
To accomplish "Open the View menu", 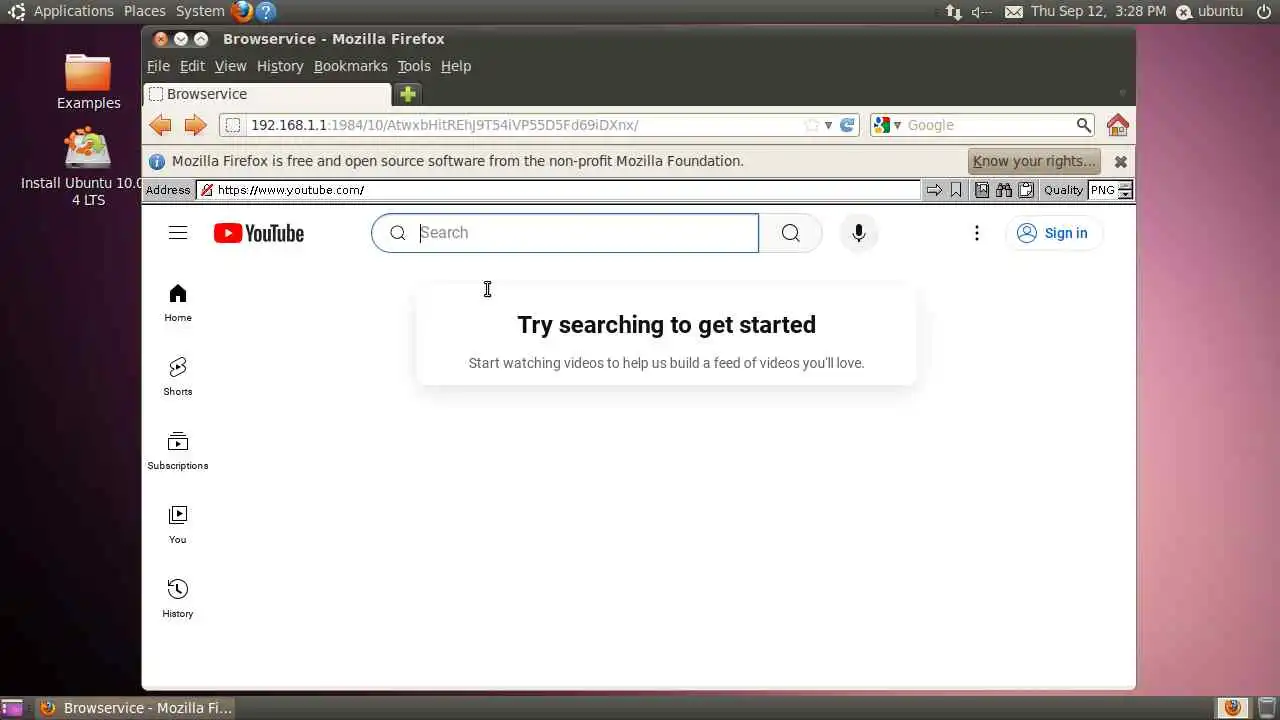I will [x=230, y=66].
